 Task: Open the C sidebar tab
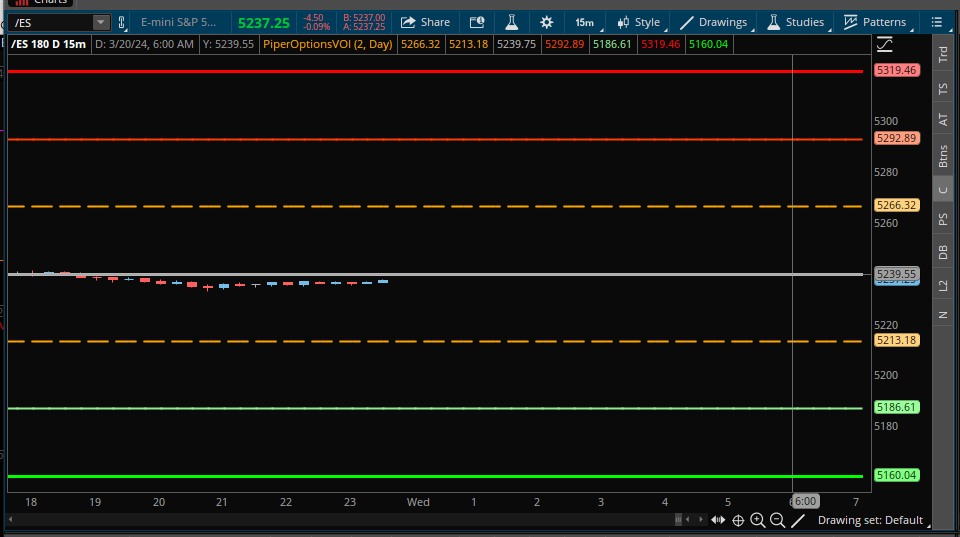tap(943, 190)
